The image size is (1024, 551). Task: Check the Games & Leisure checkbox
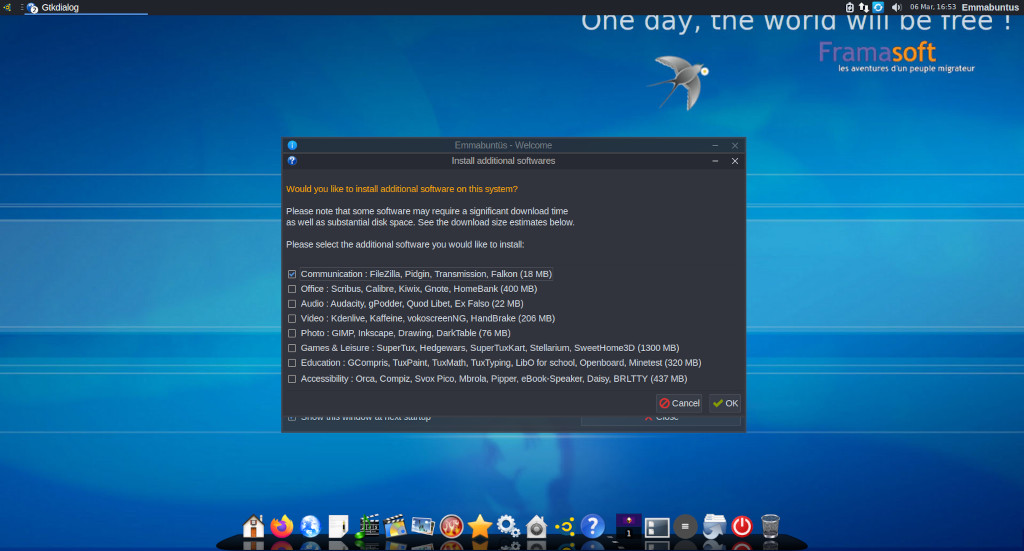pyautogui.click(x=292, y=348)
